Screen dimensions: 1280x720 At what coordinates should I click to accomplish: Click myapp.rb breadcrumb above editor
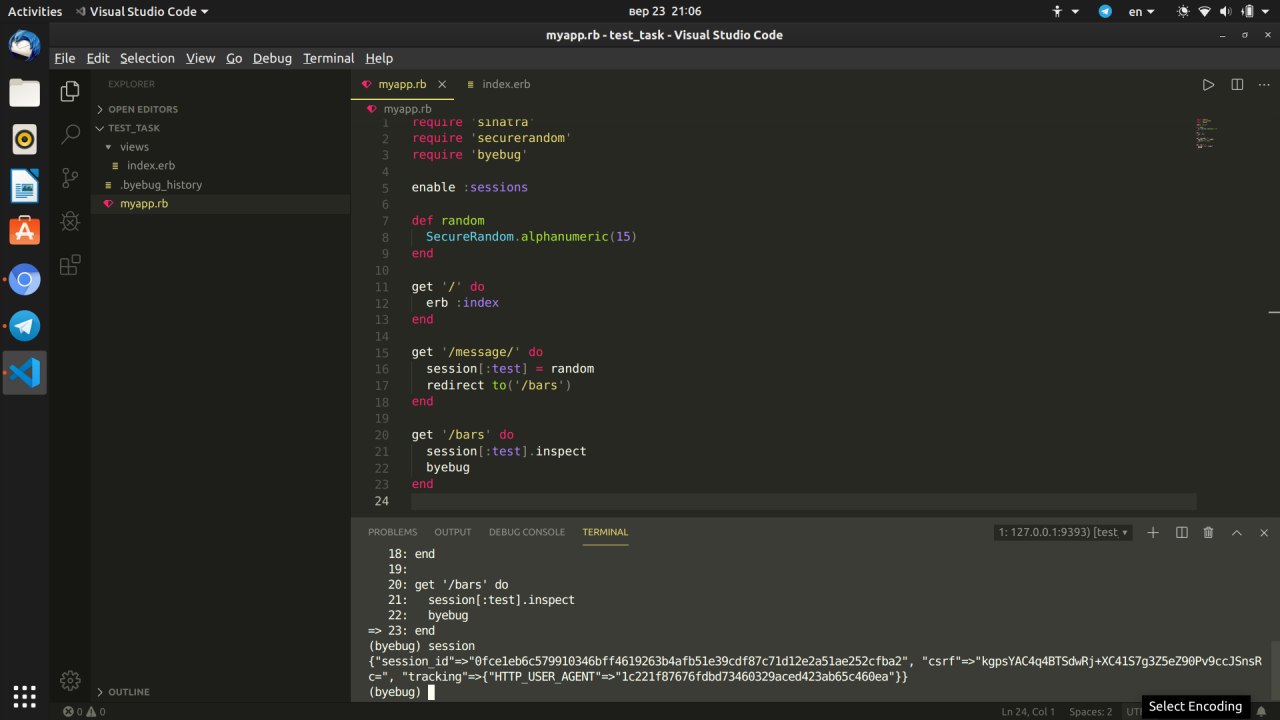click(407, 108)
